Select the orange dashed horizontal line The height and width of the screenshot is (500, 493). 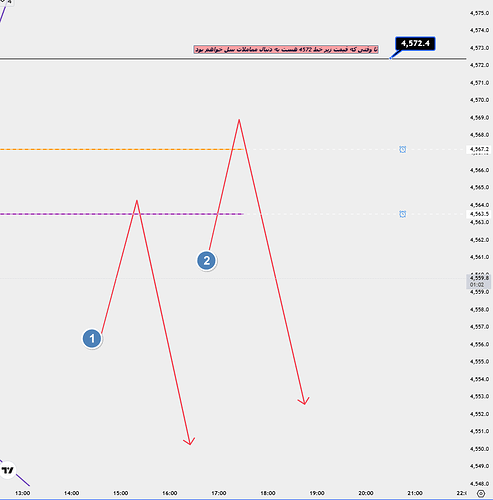point(121,149)
